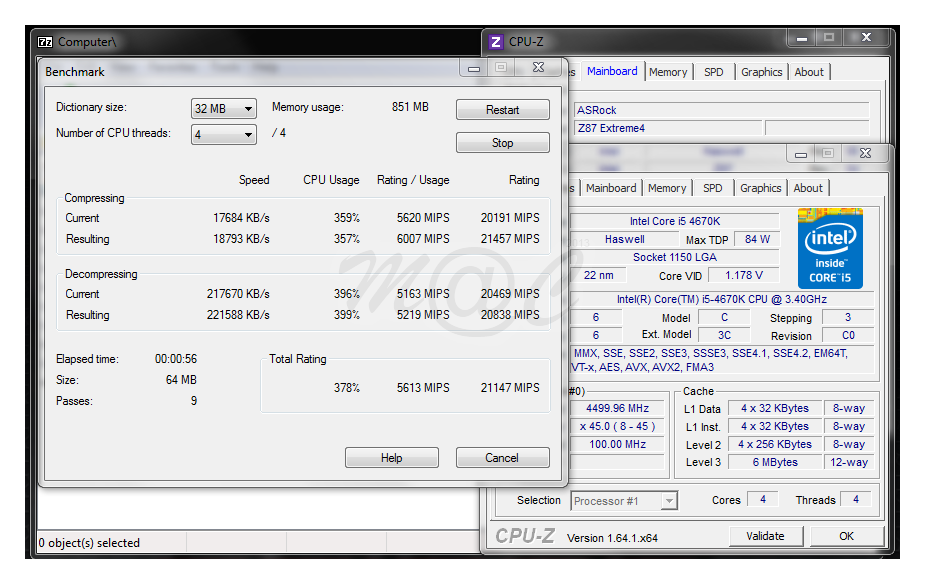This screenshot has height=584, width=925.
Task: Click the ASRock manufacturer field
Action: [721, 110]
